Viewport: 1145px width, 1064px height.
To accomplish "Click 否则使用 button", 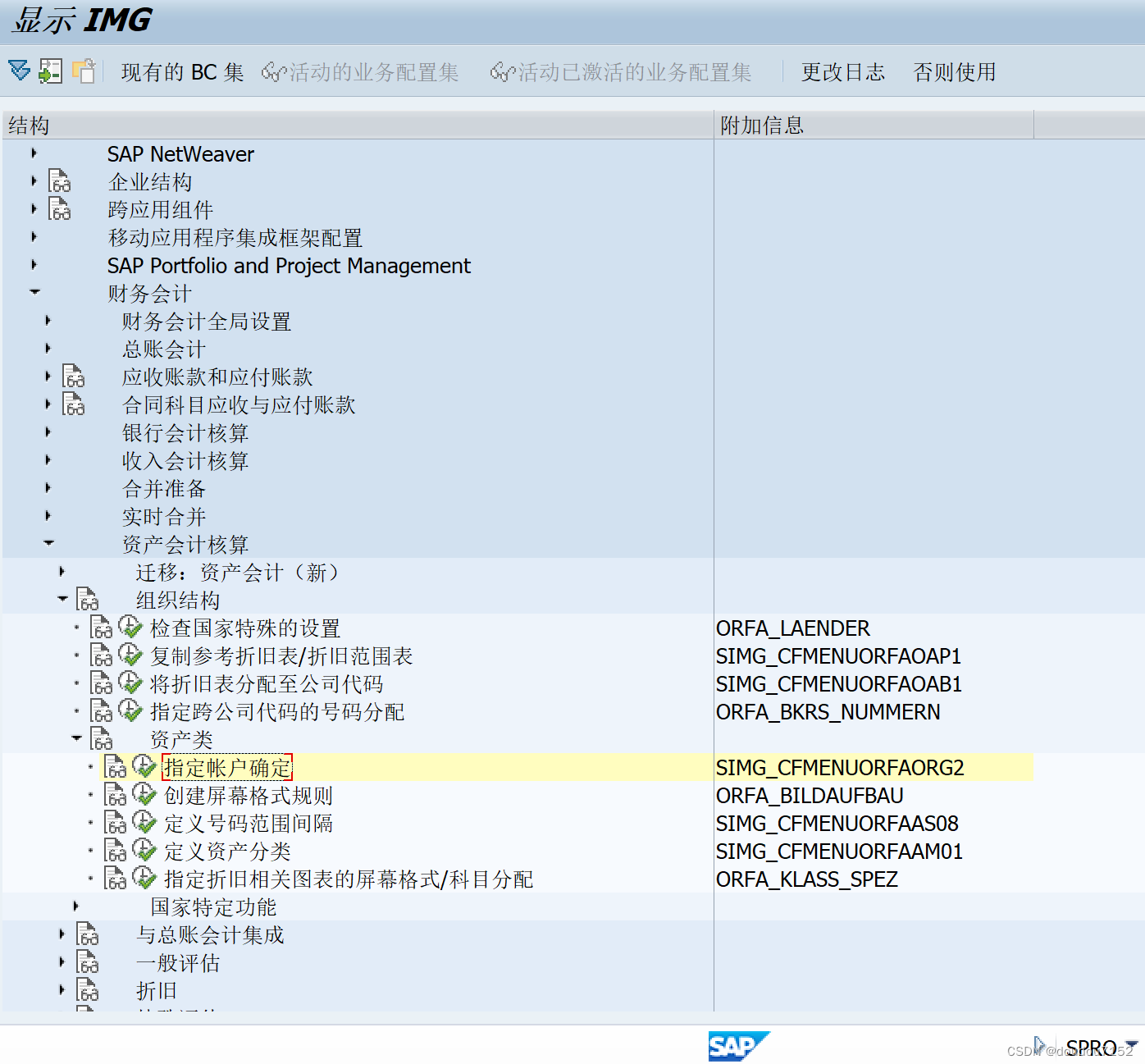I will 955,72.
